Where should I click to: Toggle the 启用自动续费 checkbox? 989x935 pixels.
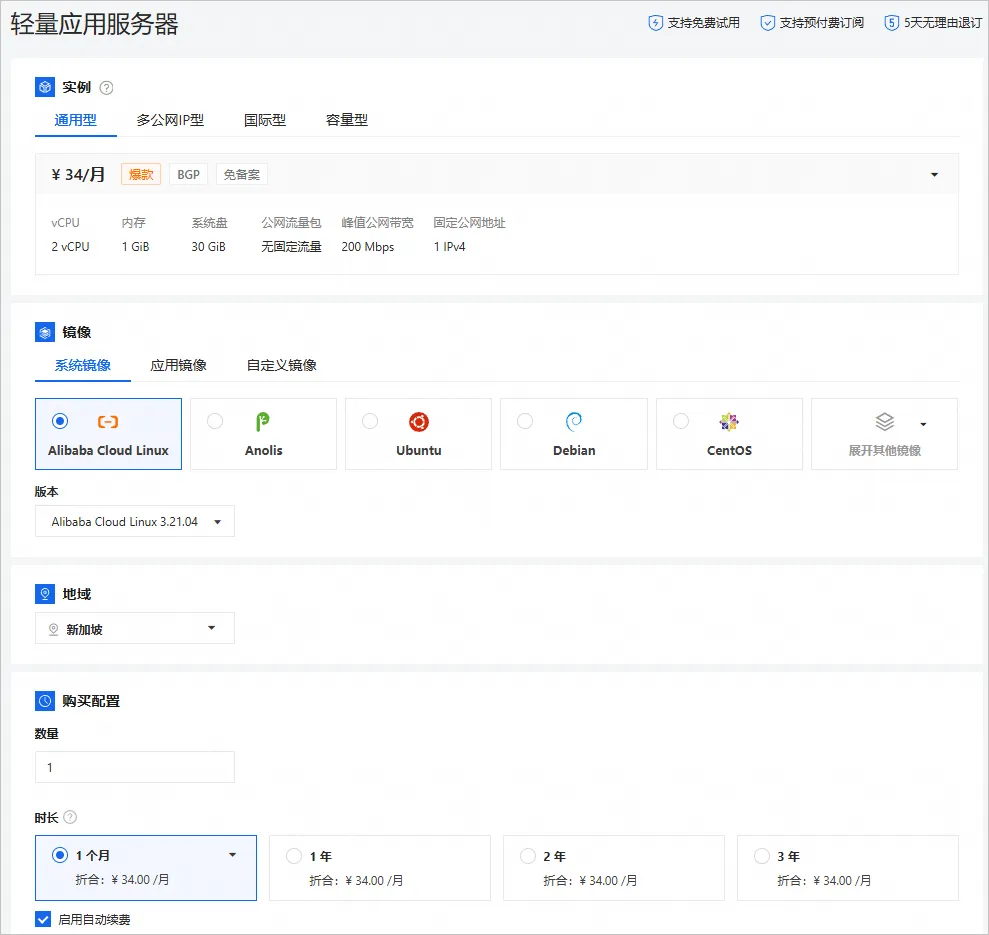pyautogui.click(x=43, y=919)
